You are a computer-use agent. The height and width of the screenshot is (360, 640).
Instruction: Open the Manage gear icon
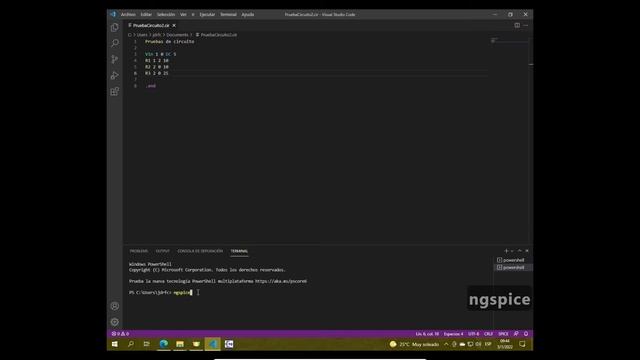(115, 322)
